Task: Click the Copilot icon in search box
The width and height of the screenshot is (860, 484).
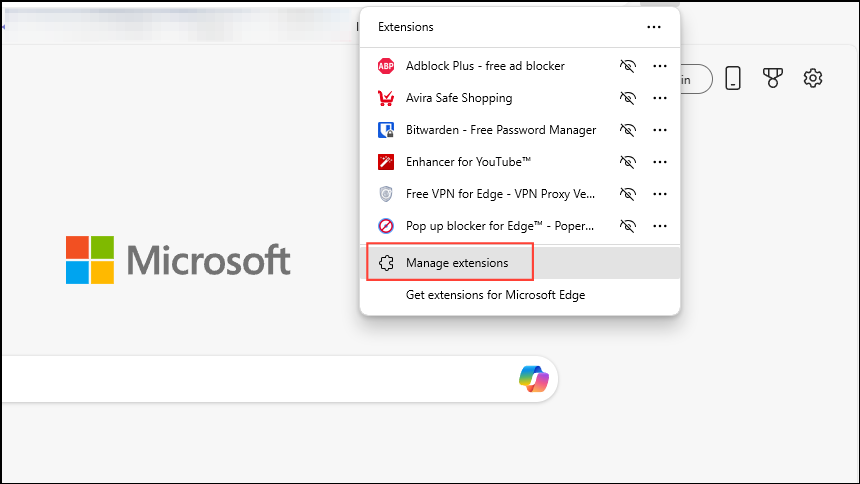Action: point(534,379)
